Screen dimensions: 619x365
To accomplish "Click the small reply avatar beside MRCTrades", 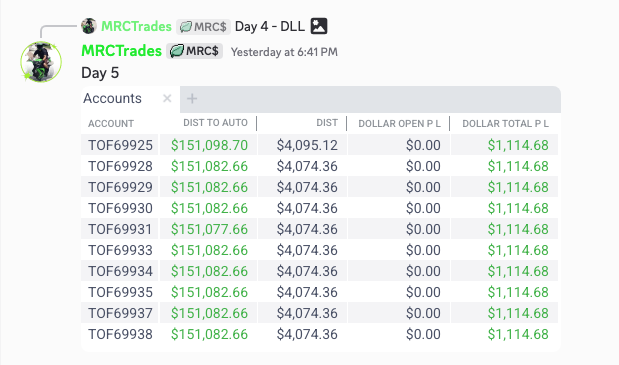I will pyautogui.click(x=89, y=26).
